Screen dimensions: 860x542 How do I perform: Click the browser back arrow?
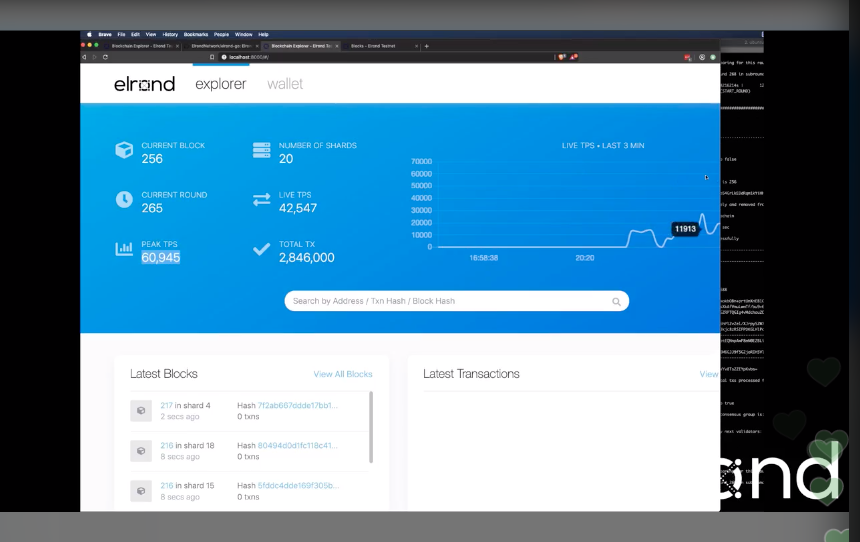(x=84, y=57)
